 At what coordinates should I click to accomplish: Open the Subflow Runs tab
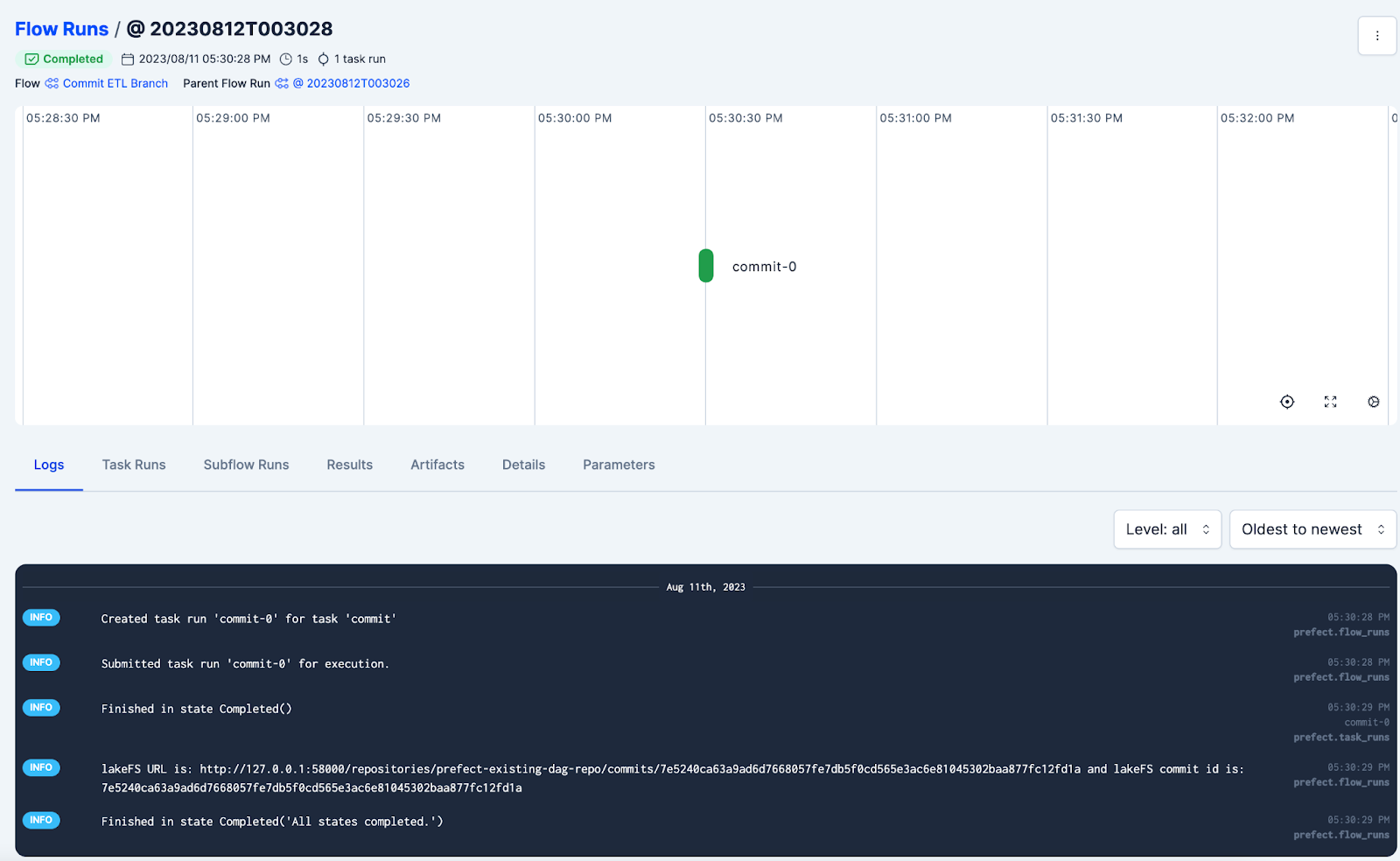pyautogui.click(x=246, y=465)
